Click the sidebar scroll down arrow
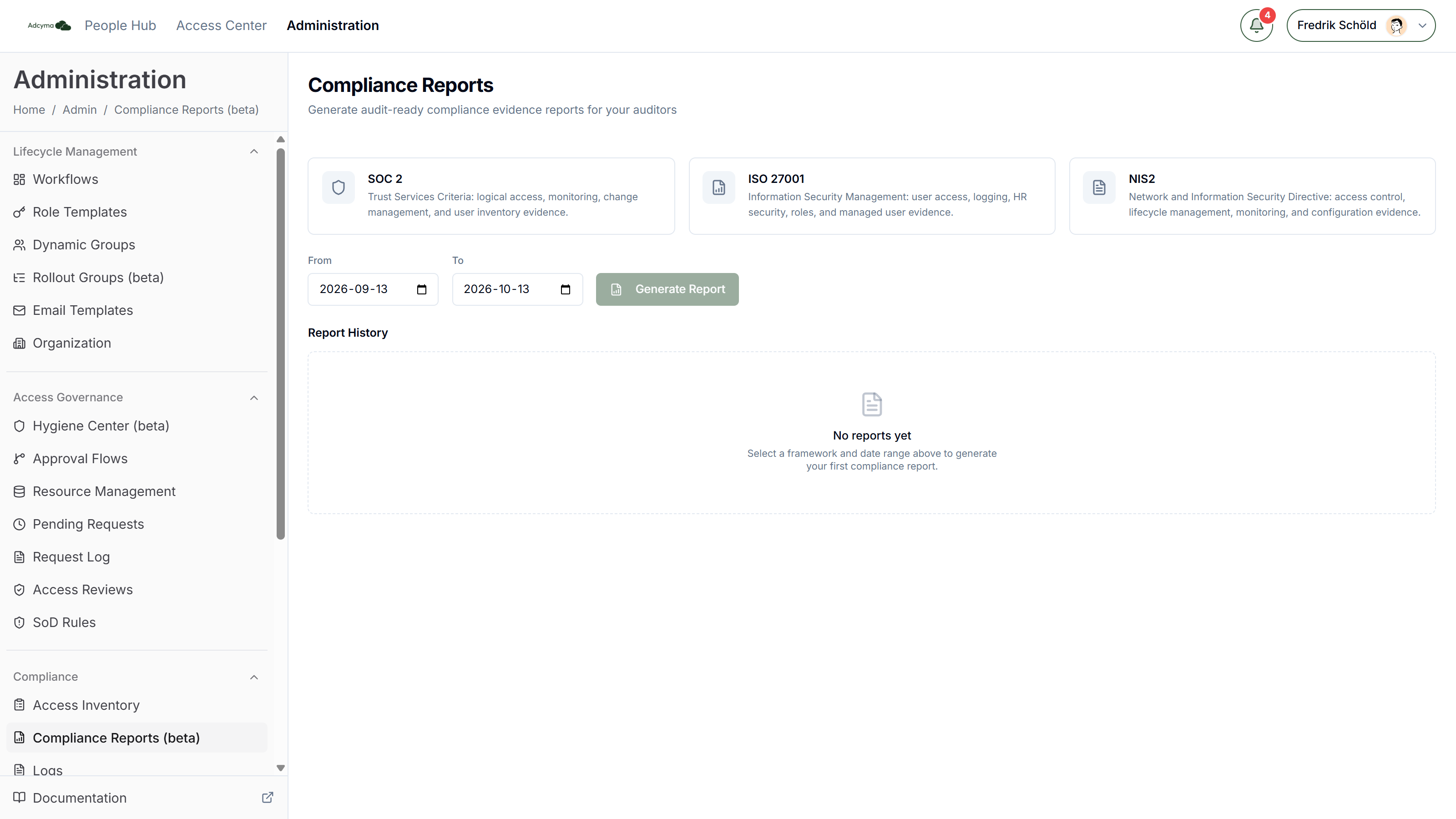The height and width of the screenshot is (819, 1456). coord(280,768)
